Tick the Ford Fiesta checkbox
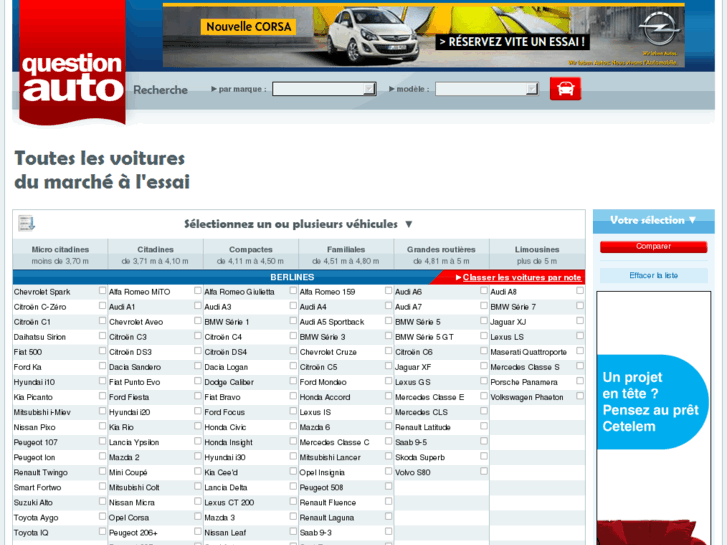The width and height of the screenshot is (727, 545). [x=198, y=396]
